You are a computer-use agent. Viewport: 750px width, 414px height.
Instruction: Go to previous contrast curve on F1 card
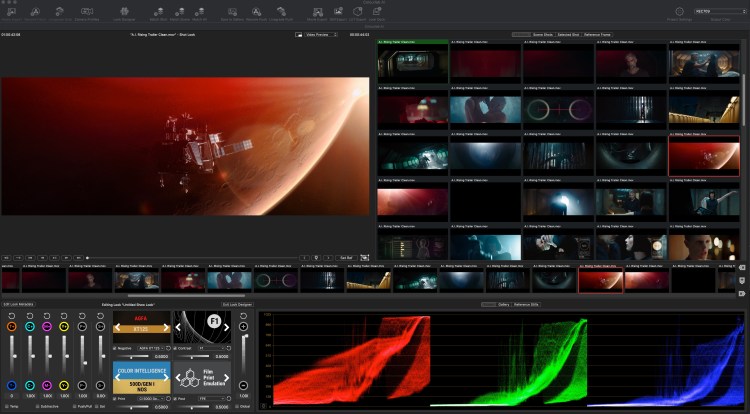(x=178, y=327)
